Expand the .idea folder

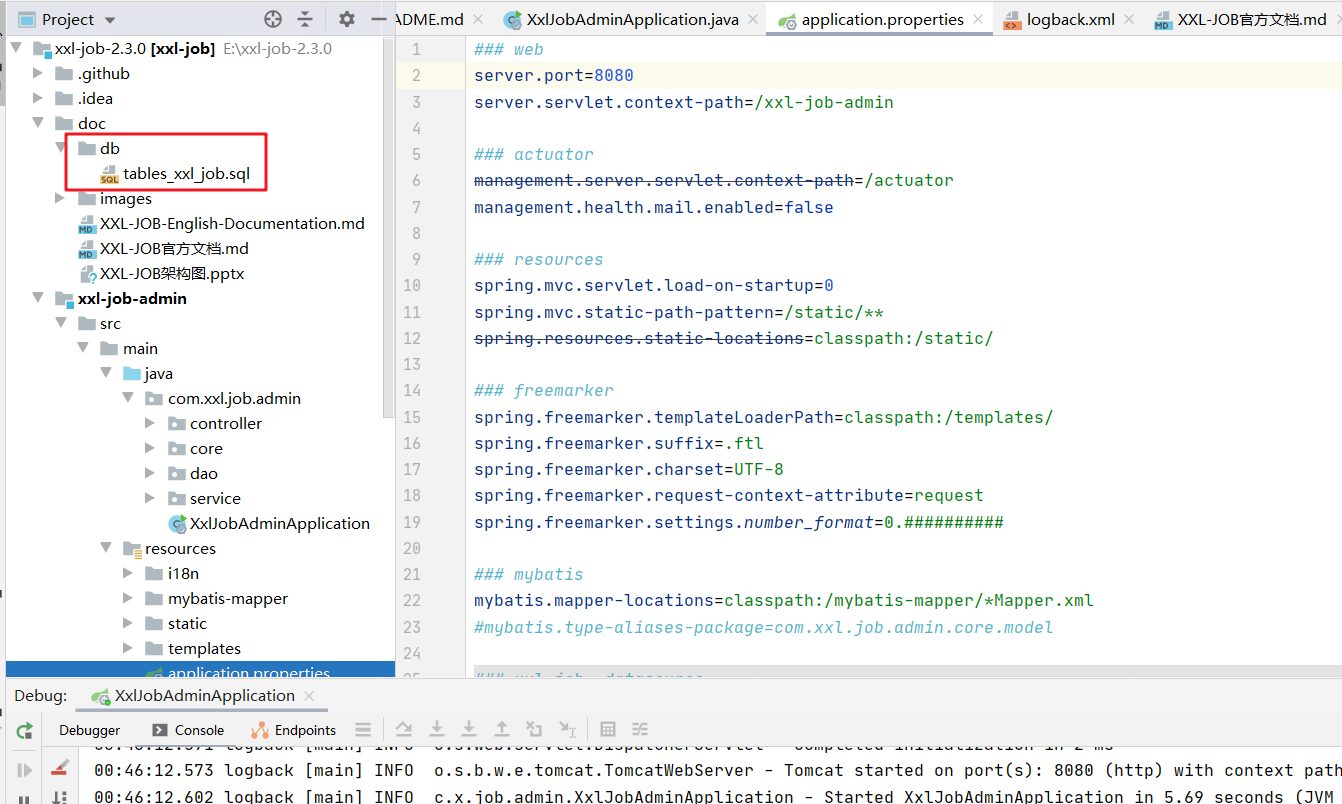pos(38,98)
